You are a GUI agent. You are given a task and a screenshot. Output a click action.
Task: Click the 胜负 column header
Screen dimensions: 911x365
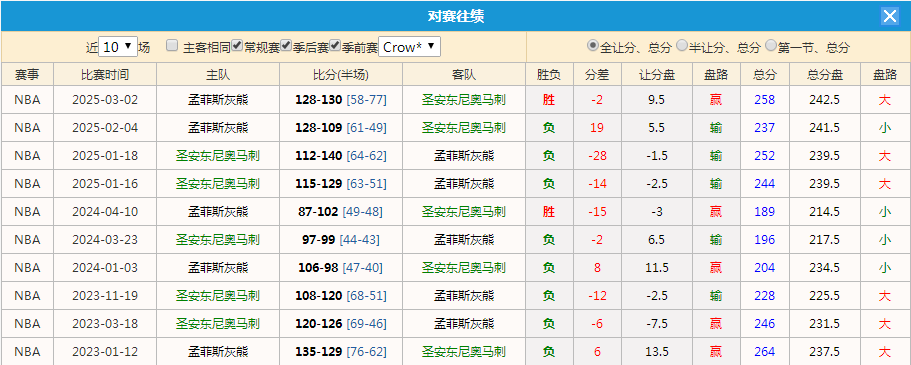pos(549,74)
